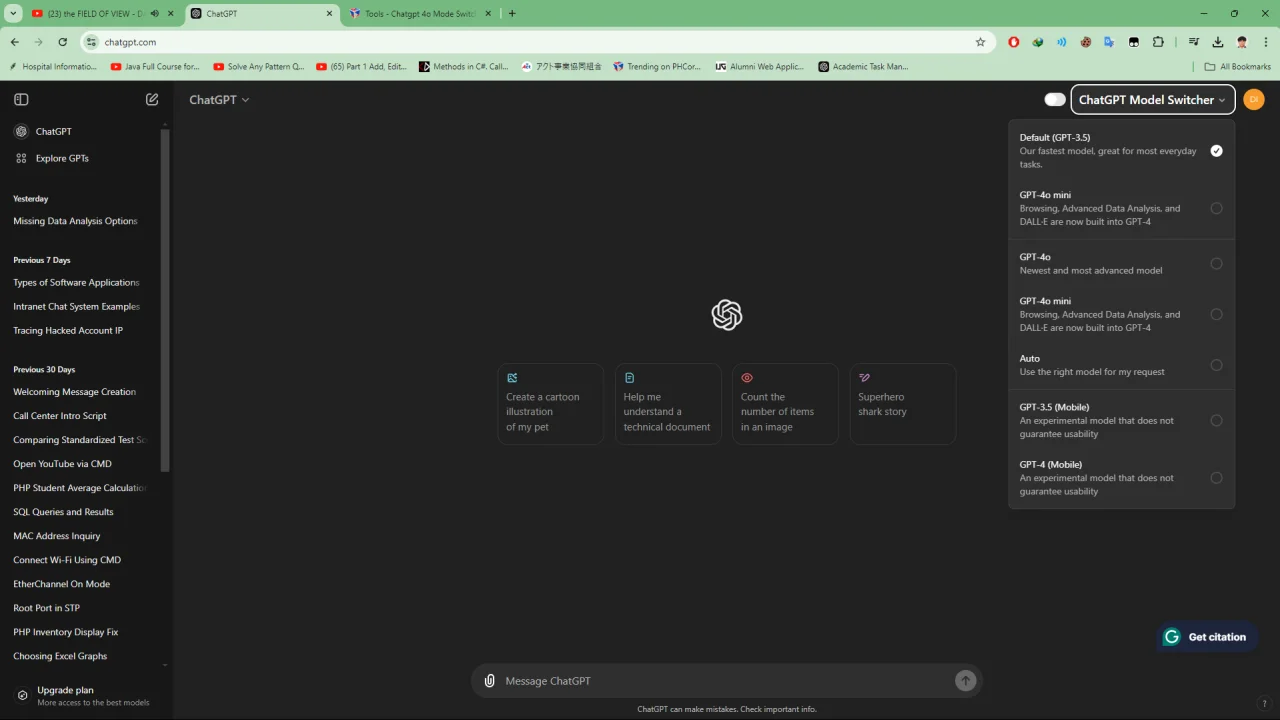Open PHP Inventory Display Fix chat
This screenshot has height=720, width=1280.
pyautogui.click(x=66, y=632)
